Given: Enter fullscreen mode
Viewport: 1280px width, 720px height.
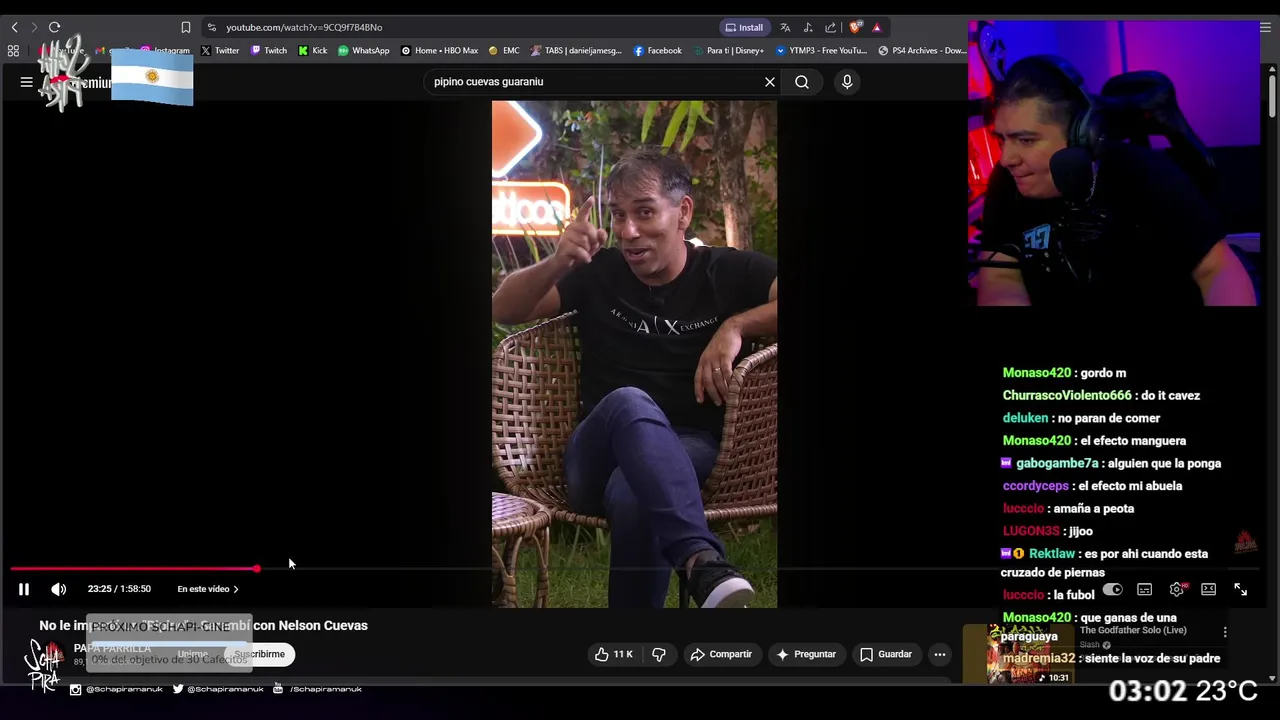Looking at the screenshot, I should point(1241,590).
